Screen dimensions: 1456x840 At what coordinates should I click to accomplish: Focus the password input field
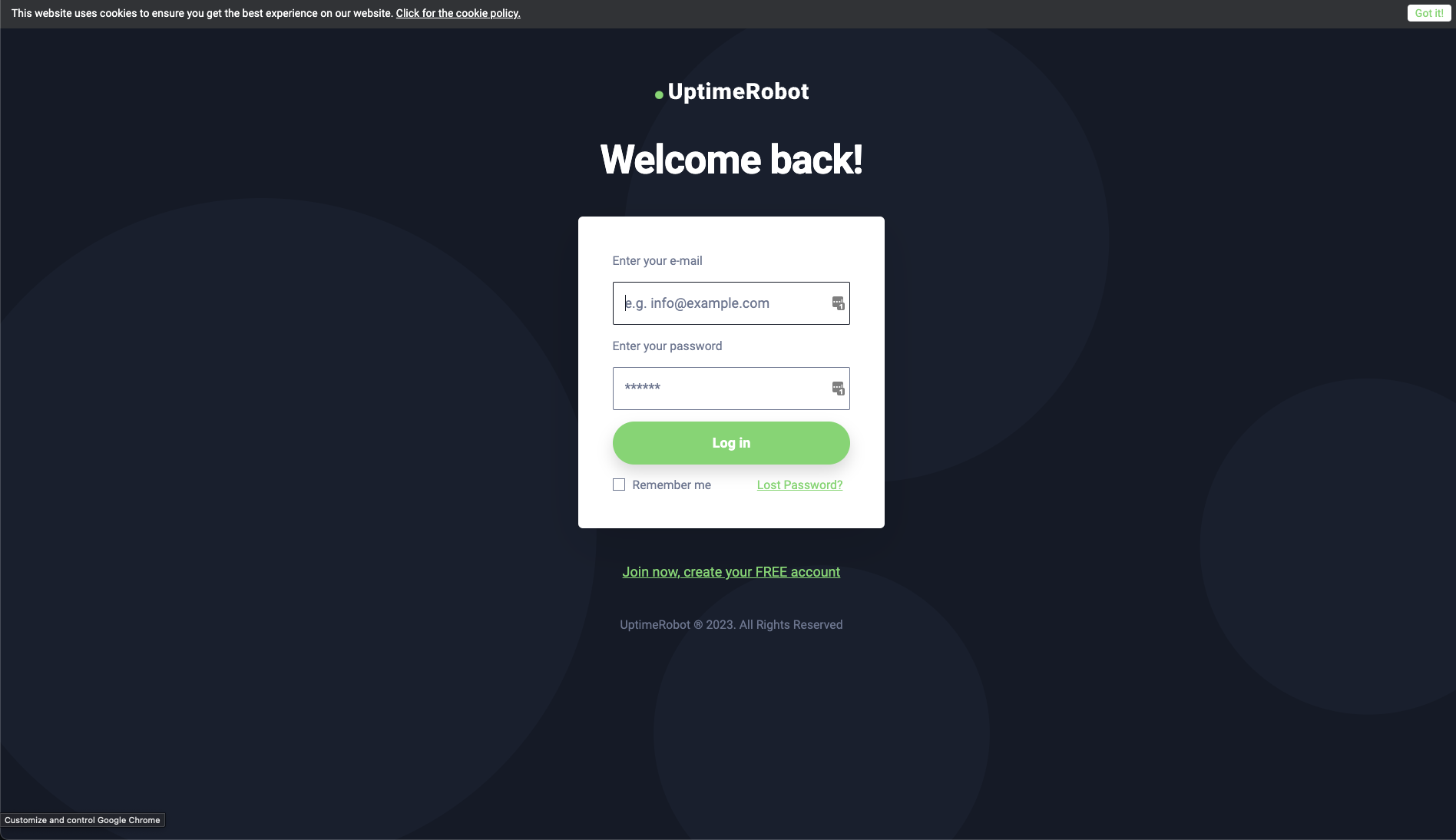pyautogui.click(x=731, y=389)
